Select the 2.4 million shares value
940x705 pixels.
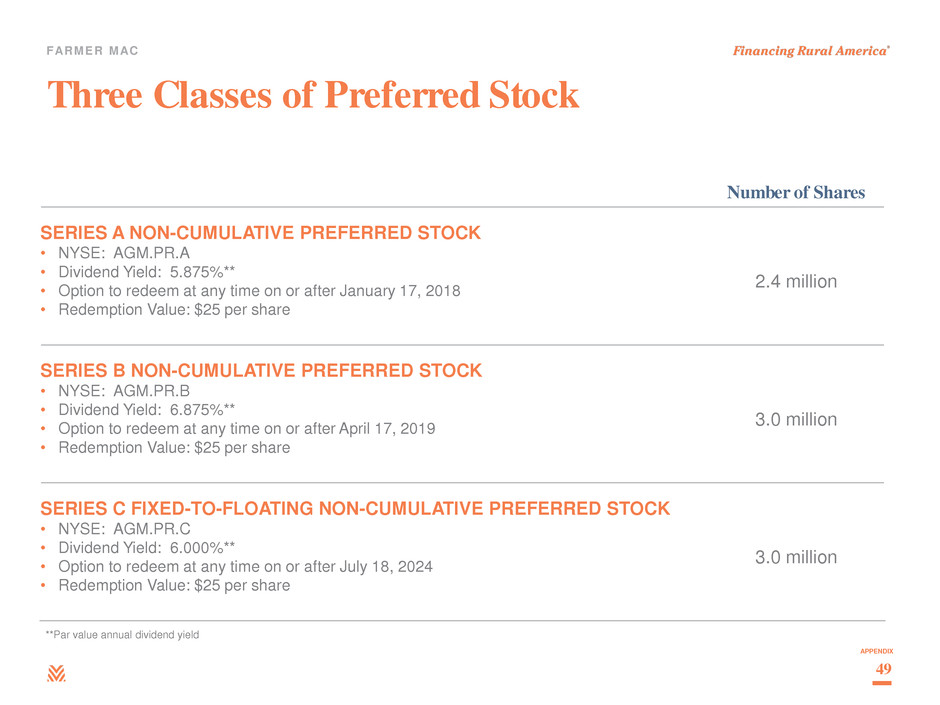click(796, 281)
